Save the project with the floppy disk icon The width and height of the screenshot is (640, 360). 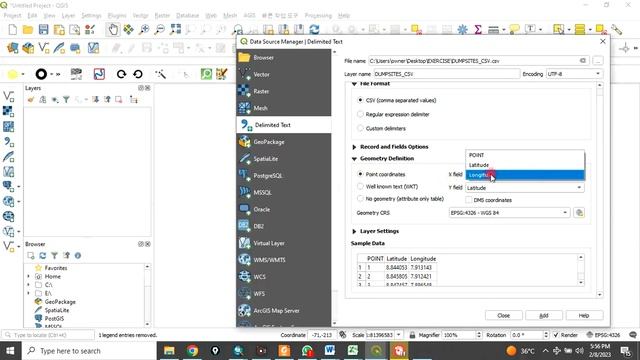coord(43,29)
